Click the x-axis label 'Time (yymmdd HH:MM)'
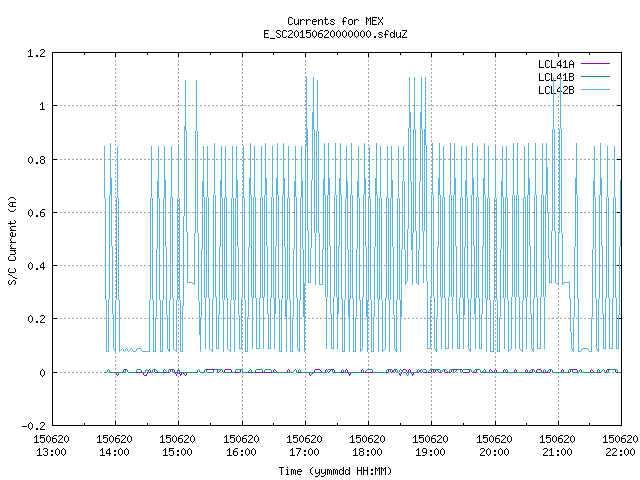This screenshot has height=480, width=640. click(x=335, y=471)
